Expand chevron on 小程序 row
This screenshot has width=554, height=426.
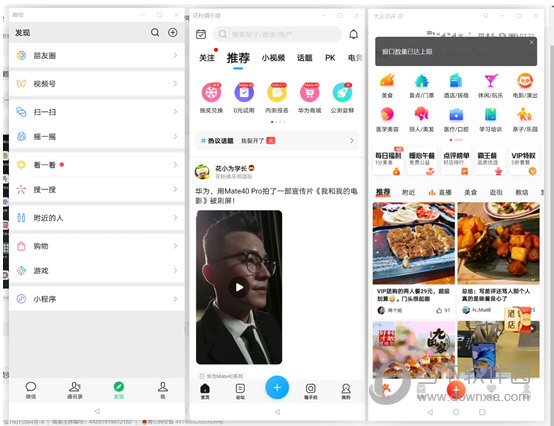175,299
